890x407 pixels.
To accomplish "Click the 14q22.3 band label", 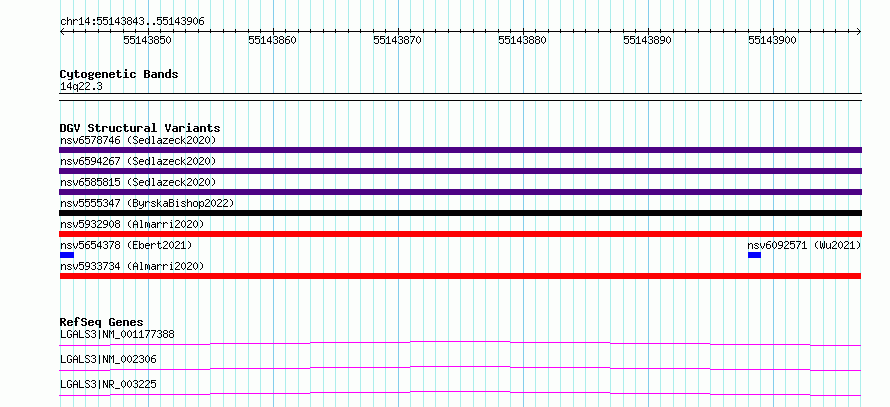I will pyautogui.click(x=81, y=87).
